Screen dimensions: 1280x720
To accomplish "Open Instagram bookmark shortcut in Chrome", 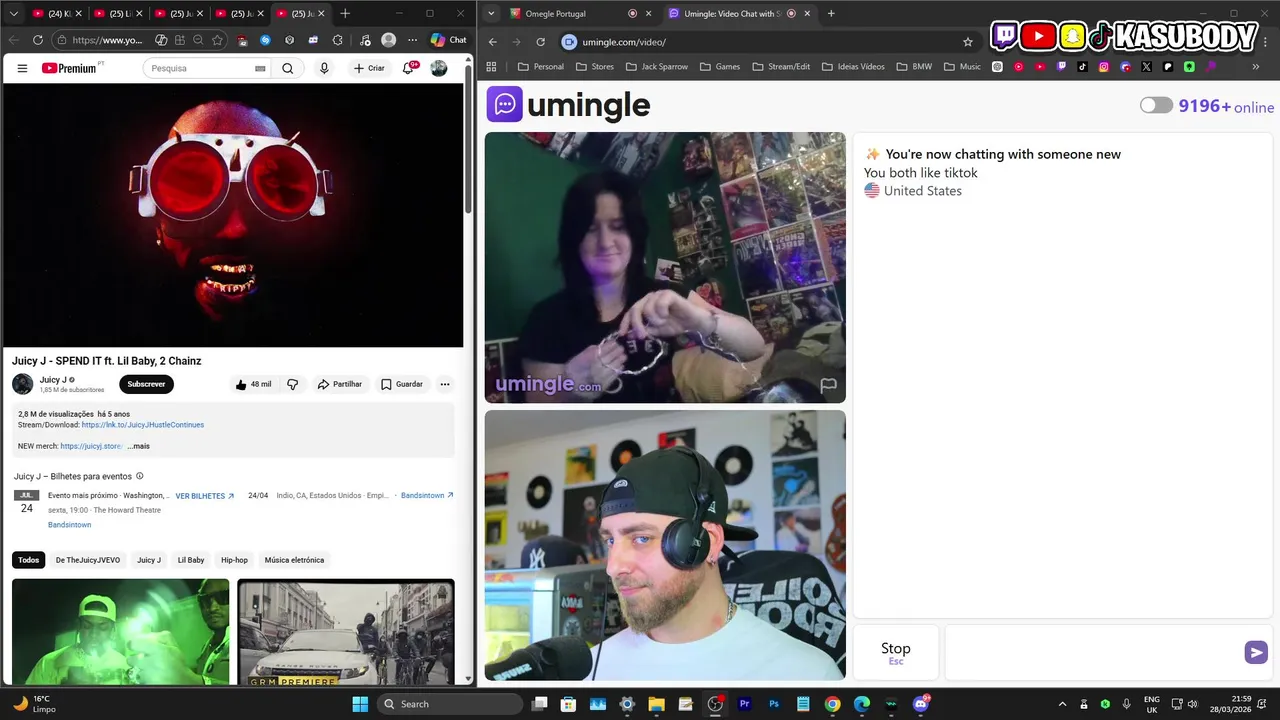I will tap(1104, 67).
